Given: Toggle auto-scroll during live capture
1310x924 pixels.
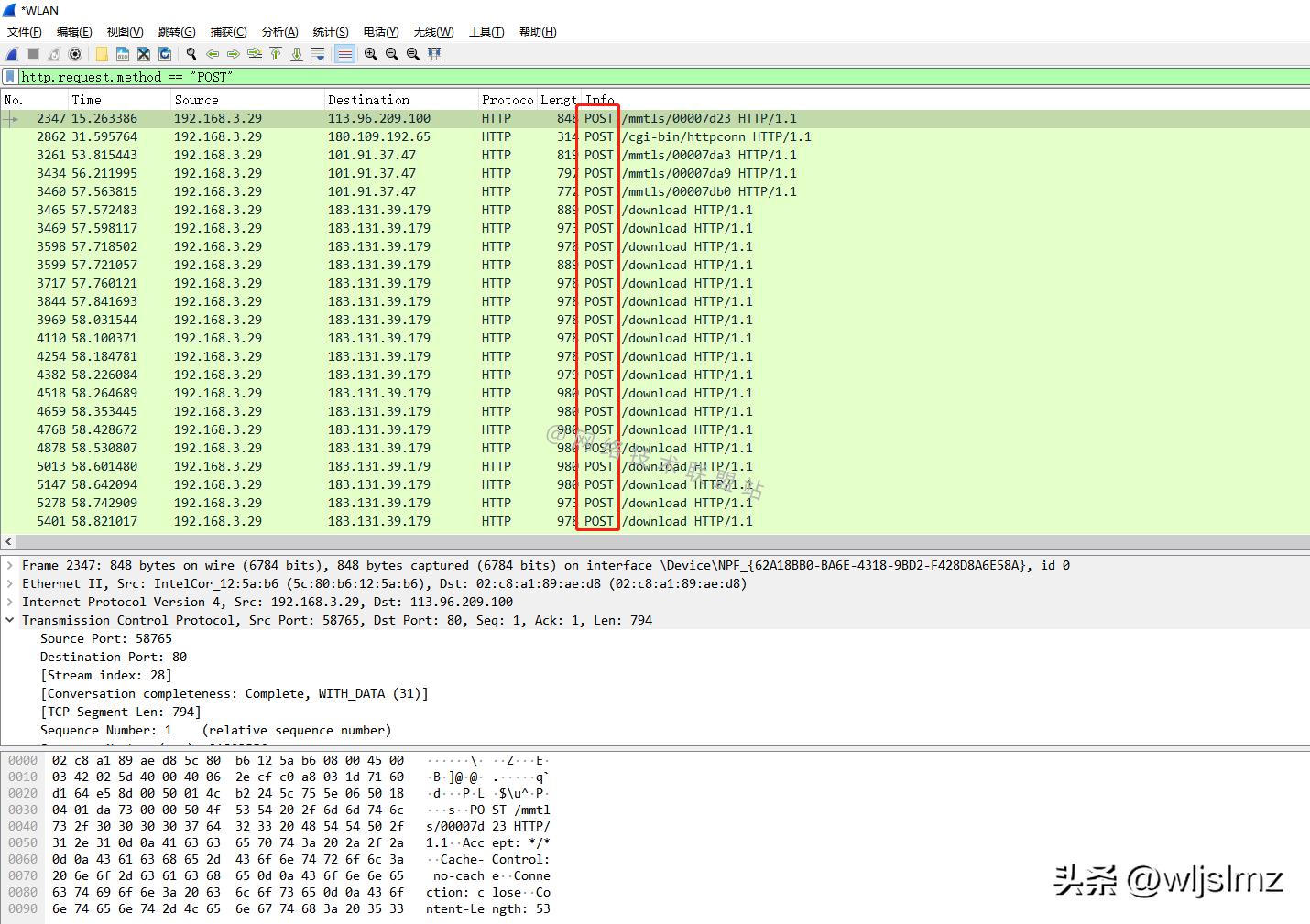Looking at the screenshot, I should (x=318, y=54).
